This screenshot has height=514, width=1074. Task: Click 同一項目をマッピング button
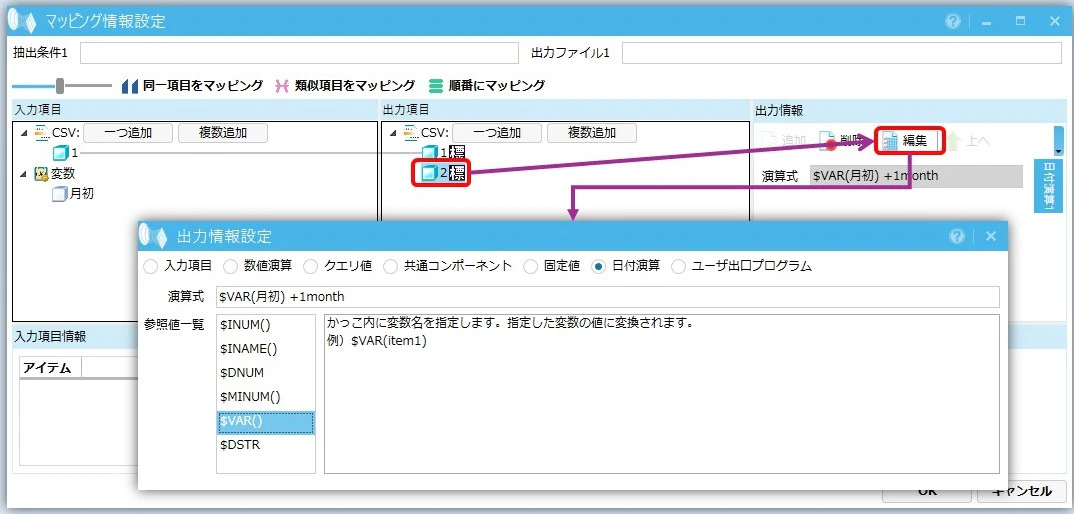pyautogui.click(x=192, y=86)
